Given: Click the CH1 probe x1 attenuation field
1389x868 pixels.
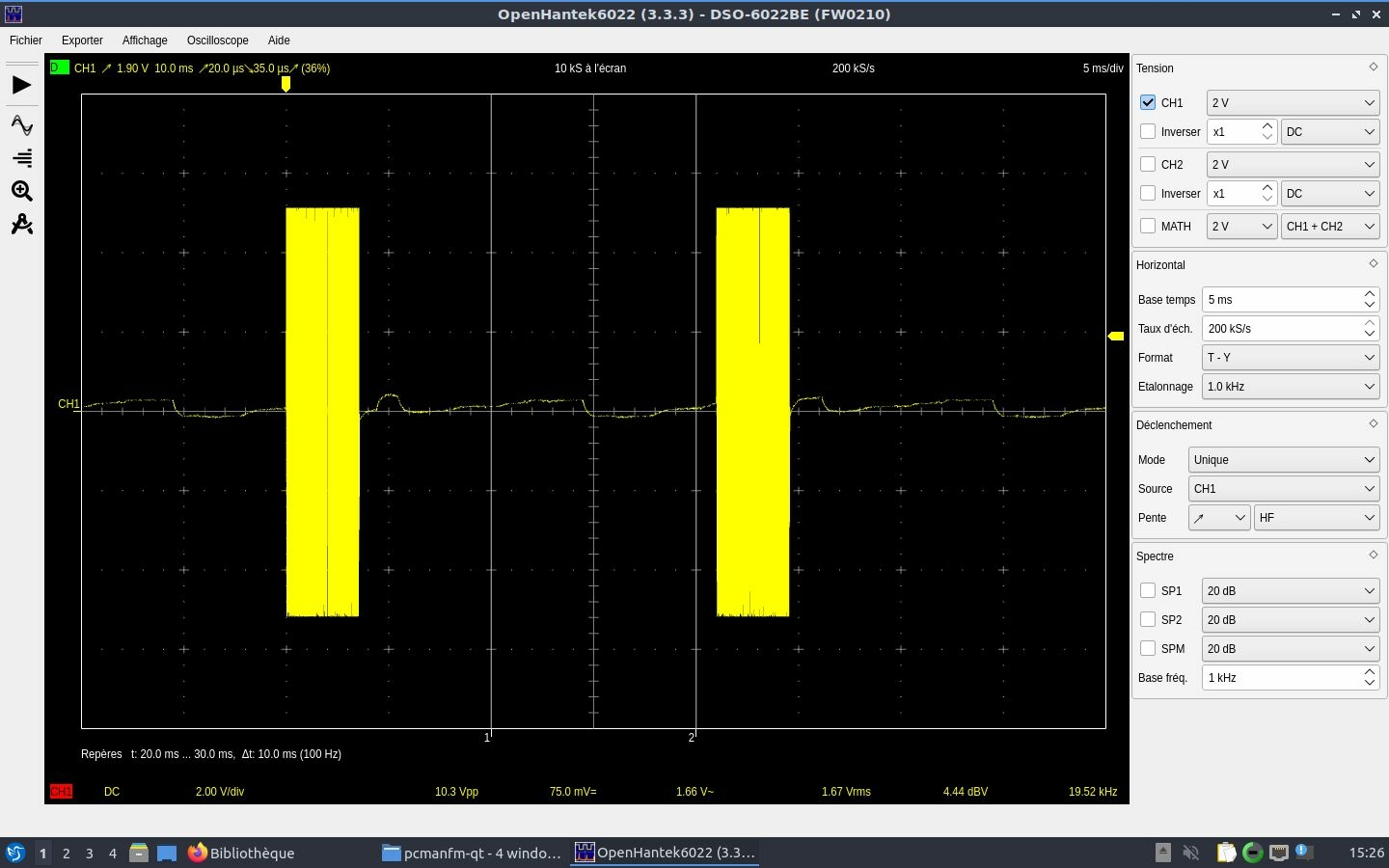Looking at the screenshot, I should click(x=1241, y=131).
